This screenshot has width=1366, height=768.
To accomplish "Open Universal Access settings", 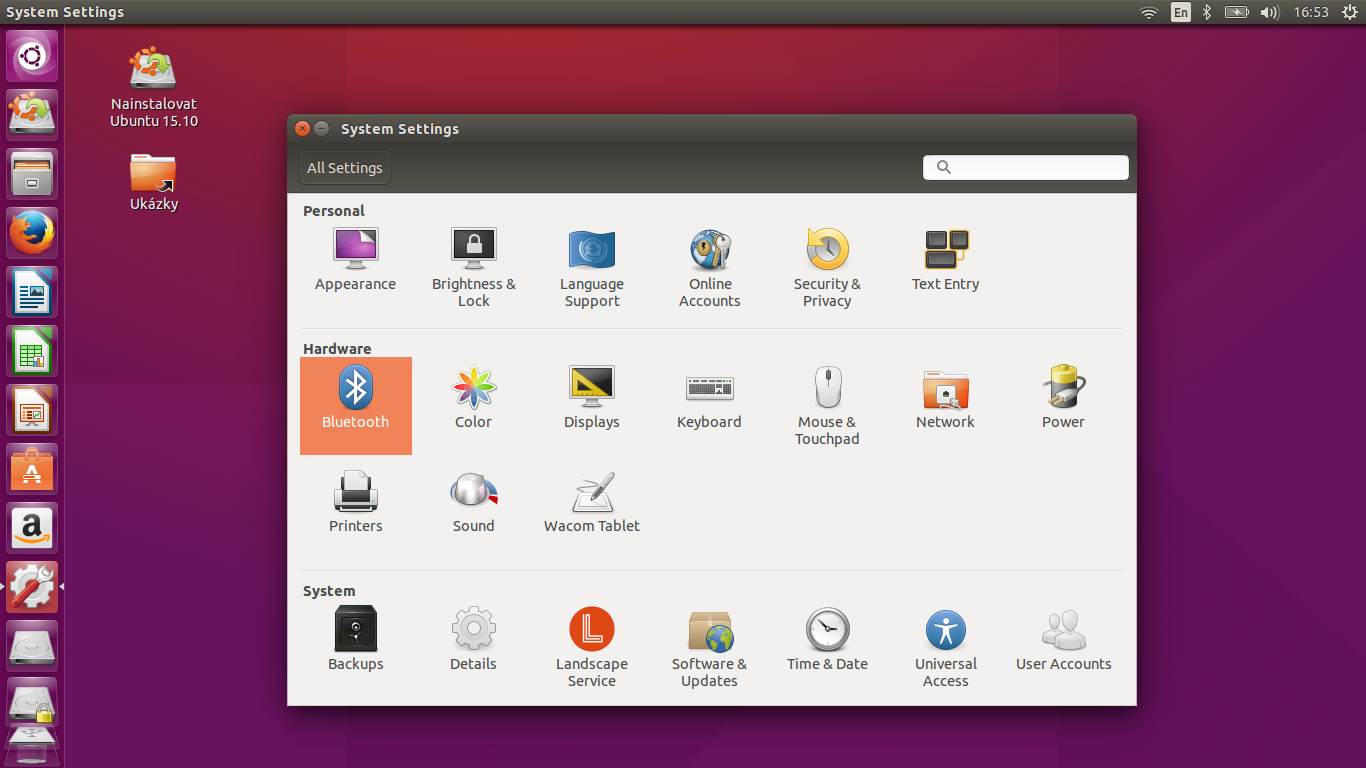I will click(945, 647).
